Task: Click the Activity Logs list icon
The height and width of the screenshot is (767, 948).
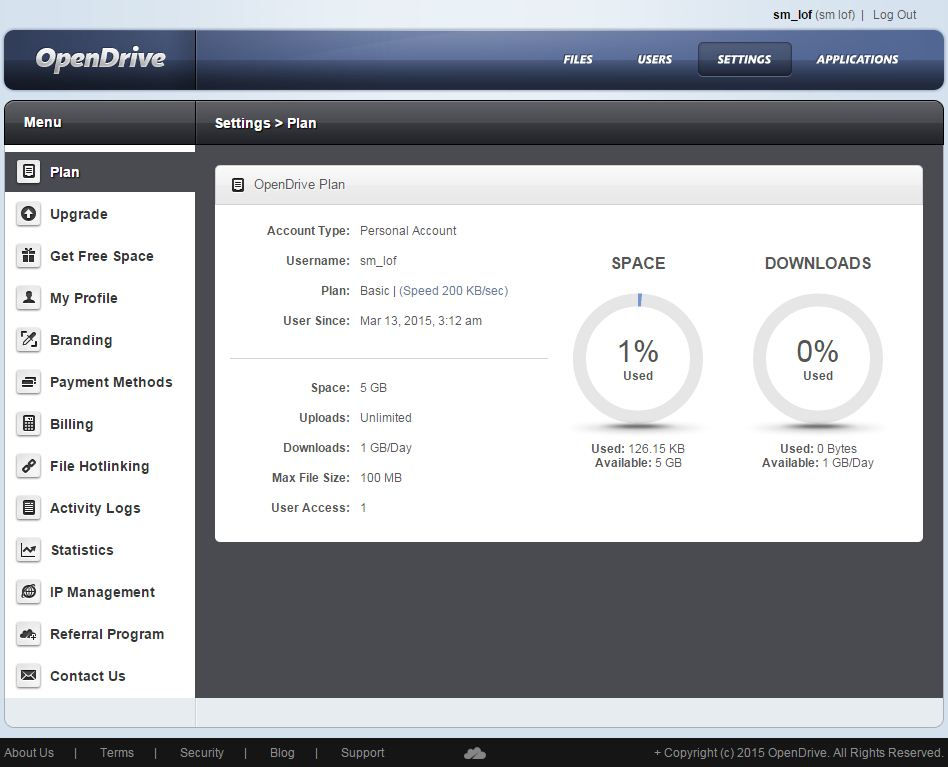Action: [28, 508]
